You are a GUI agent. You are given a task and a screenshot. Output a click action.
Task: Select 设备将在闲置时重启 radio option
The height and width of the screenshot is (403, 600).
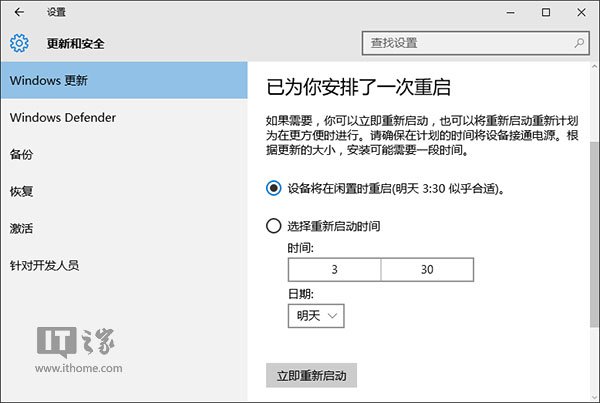274,188
